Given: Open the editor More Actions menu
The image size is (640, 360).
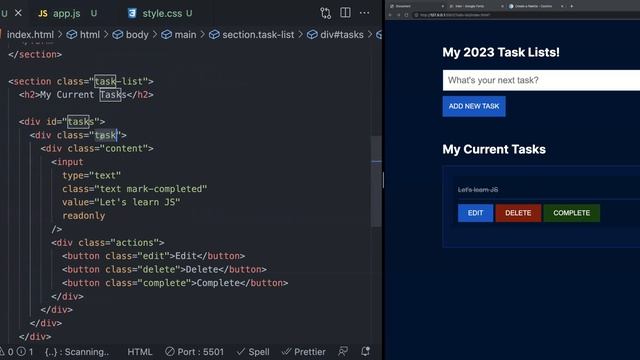Looking at the screenshot, I should click(x=364, y=13).
